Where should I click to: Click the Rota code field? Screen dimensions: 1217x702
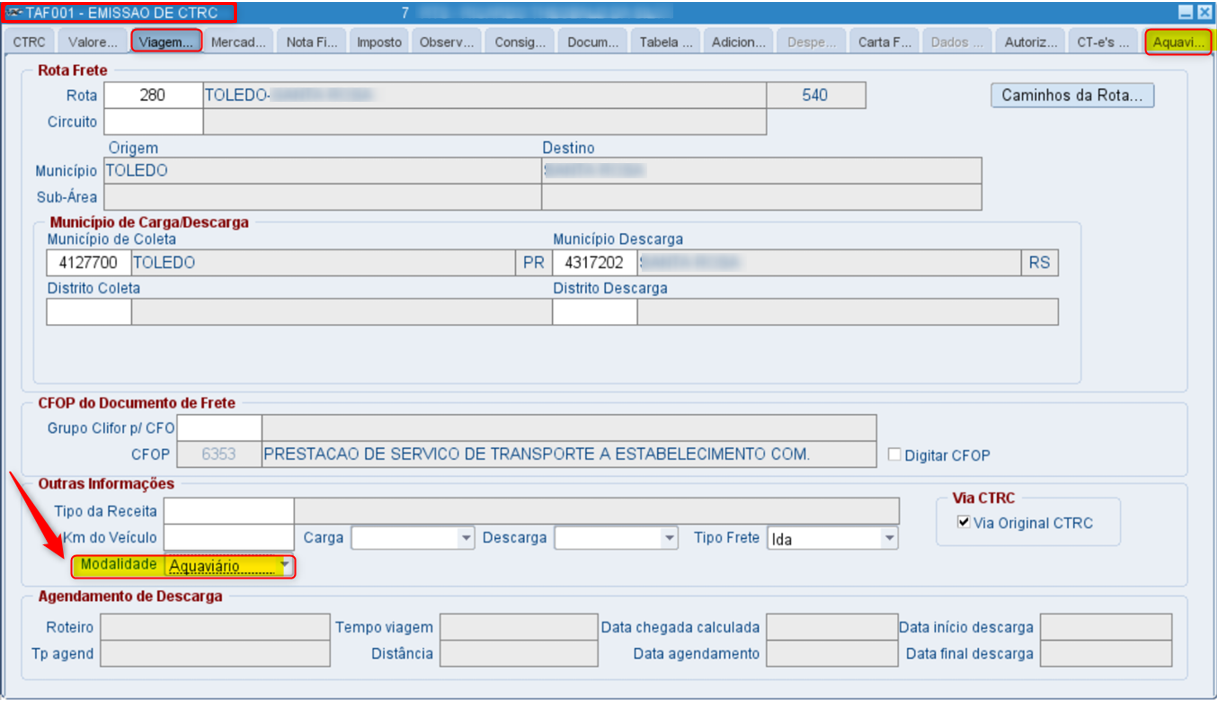click(x=153, y=95)
